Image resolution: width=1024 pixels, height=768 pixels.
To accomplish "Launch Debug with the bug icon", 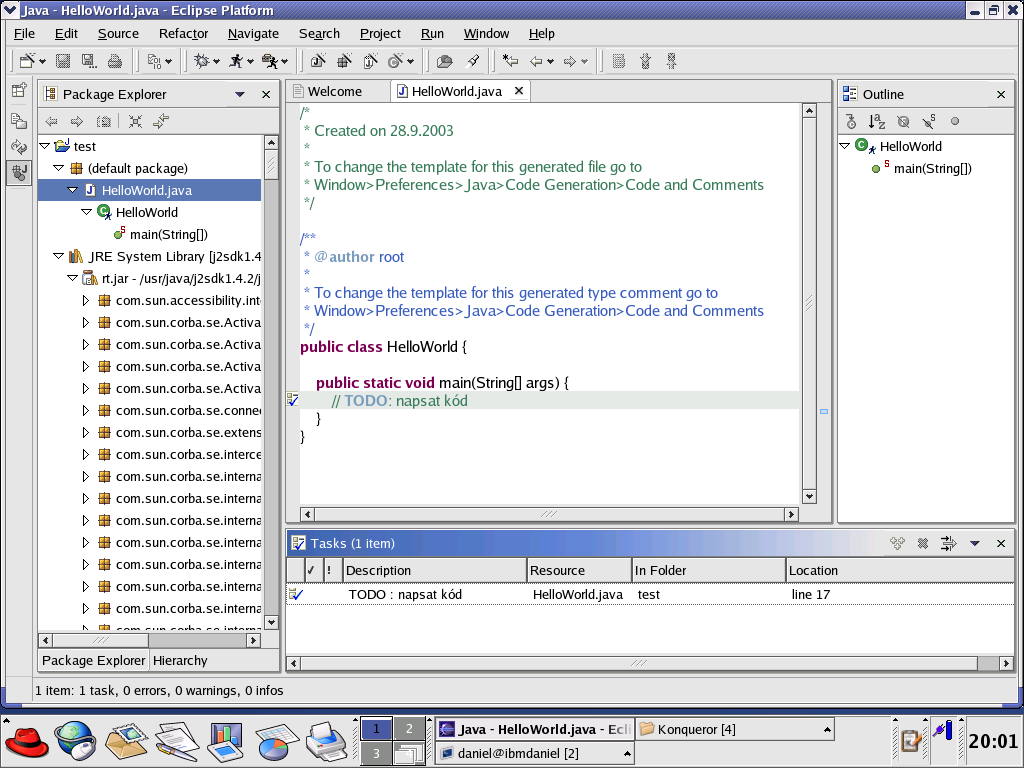I will click(202, 61).
